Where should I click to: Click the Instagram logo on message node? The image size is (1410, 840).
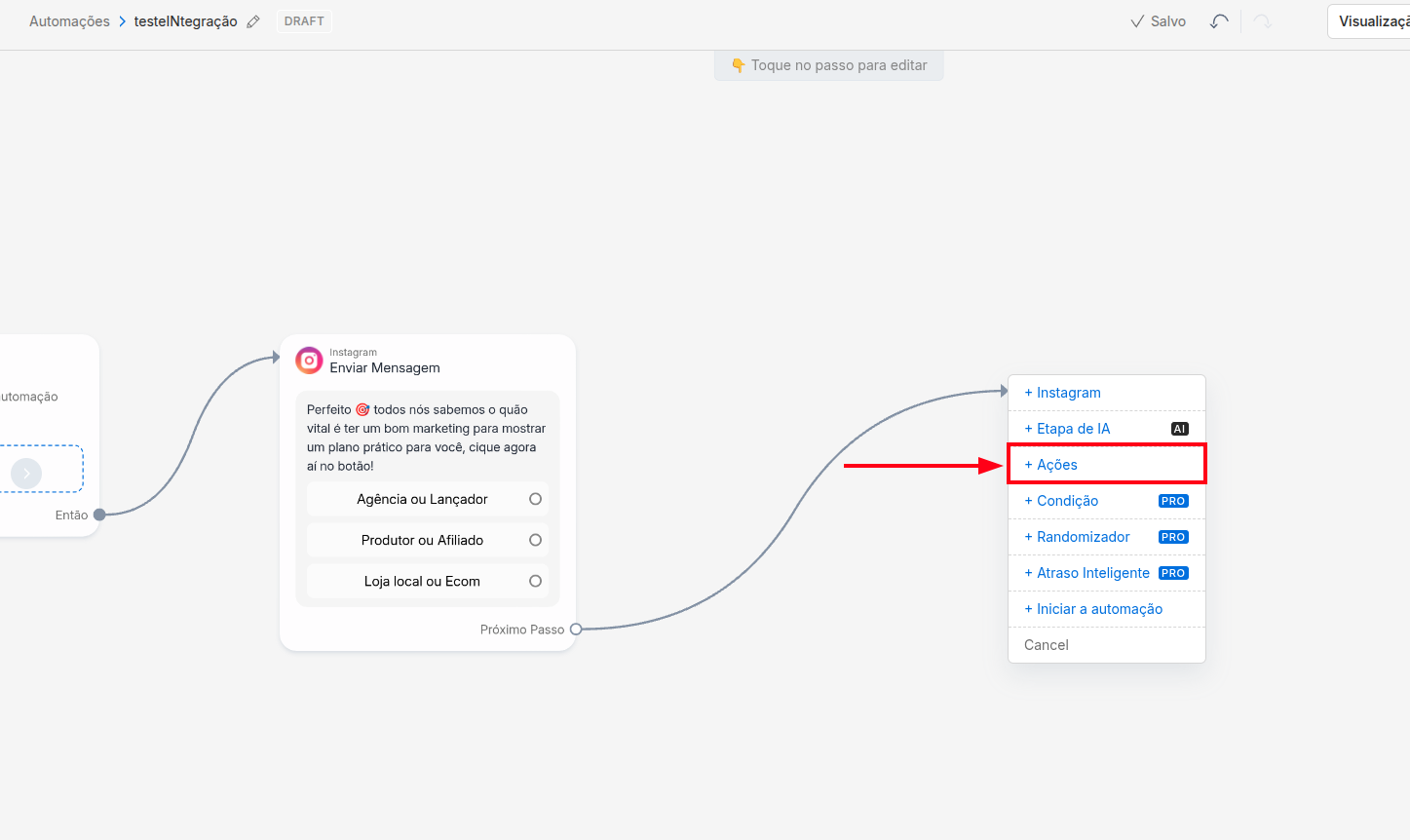click(309, 361)
